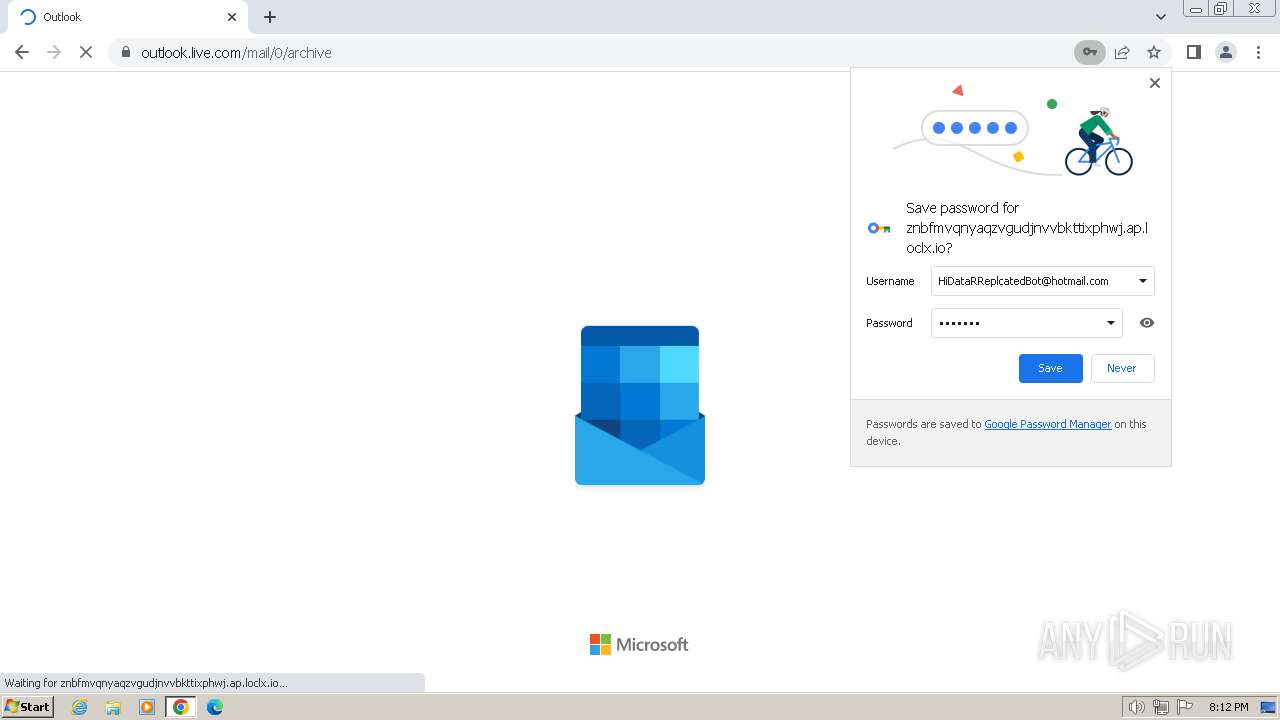Open the volume tray icon
This screenshot has width=1280, height=720.
coord(1137,707)
